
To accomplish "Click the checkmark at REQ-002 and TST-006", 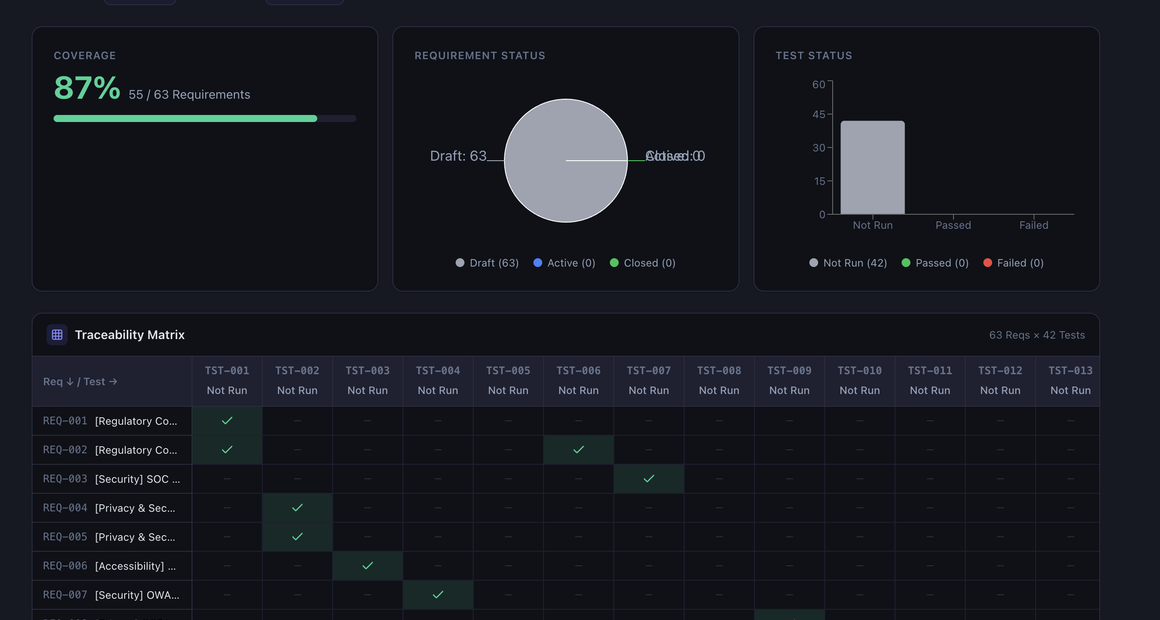I will pos(578,450).
